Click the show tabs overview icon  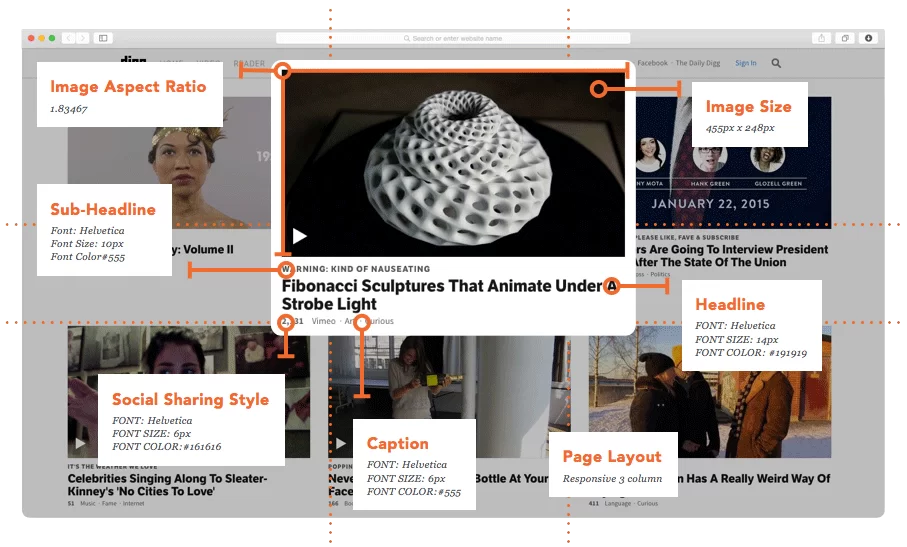(845, 38)
